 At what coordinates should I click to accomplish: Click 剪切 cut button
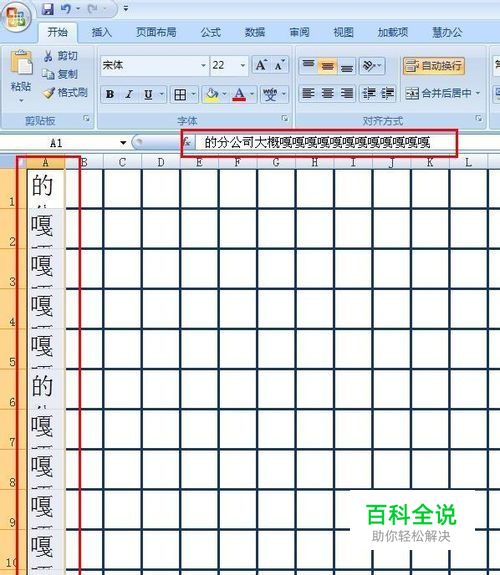(61, 56)
